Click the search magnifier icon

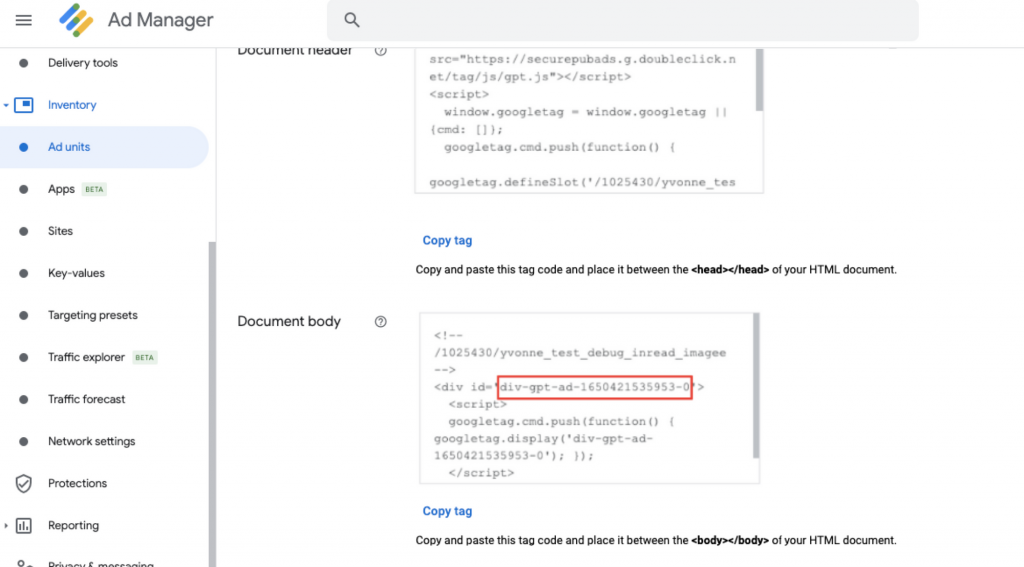[x=352, y=20]
